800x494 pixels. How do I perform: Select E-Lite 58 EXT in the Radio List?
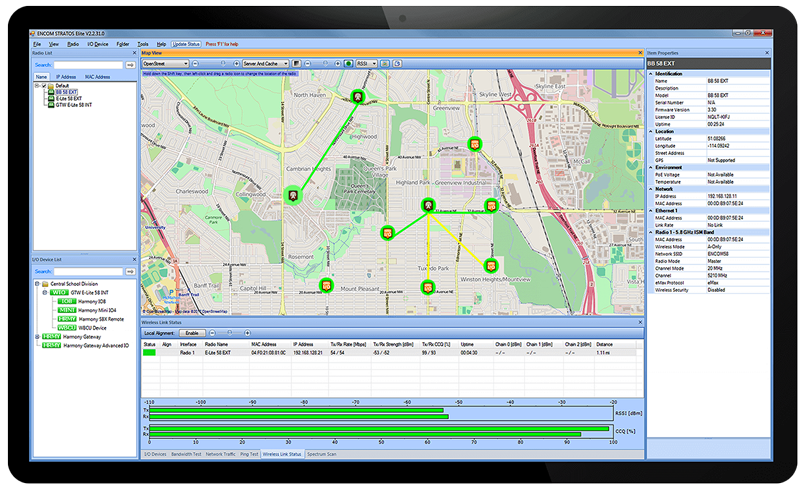[x=69, y=98]
